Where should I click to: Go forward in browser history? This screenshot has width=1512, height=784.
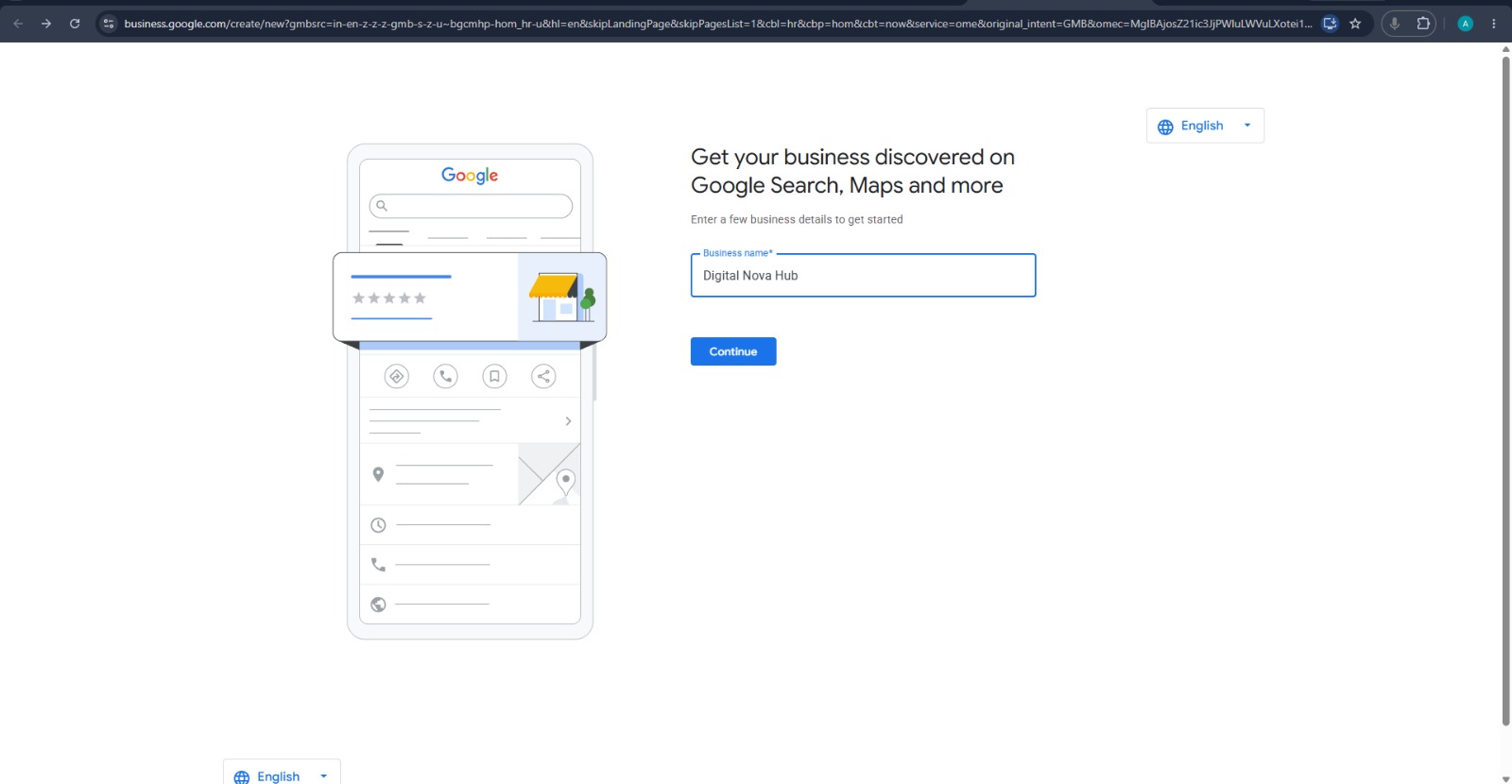46,24
